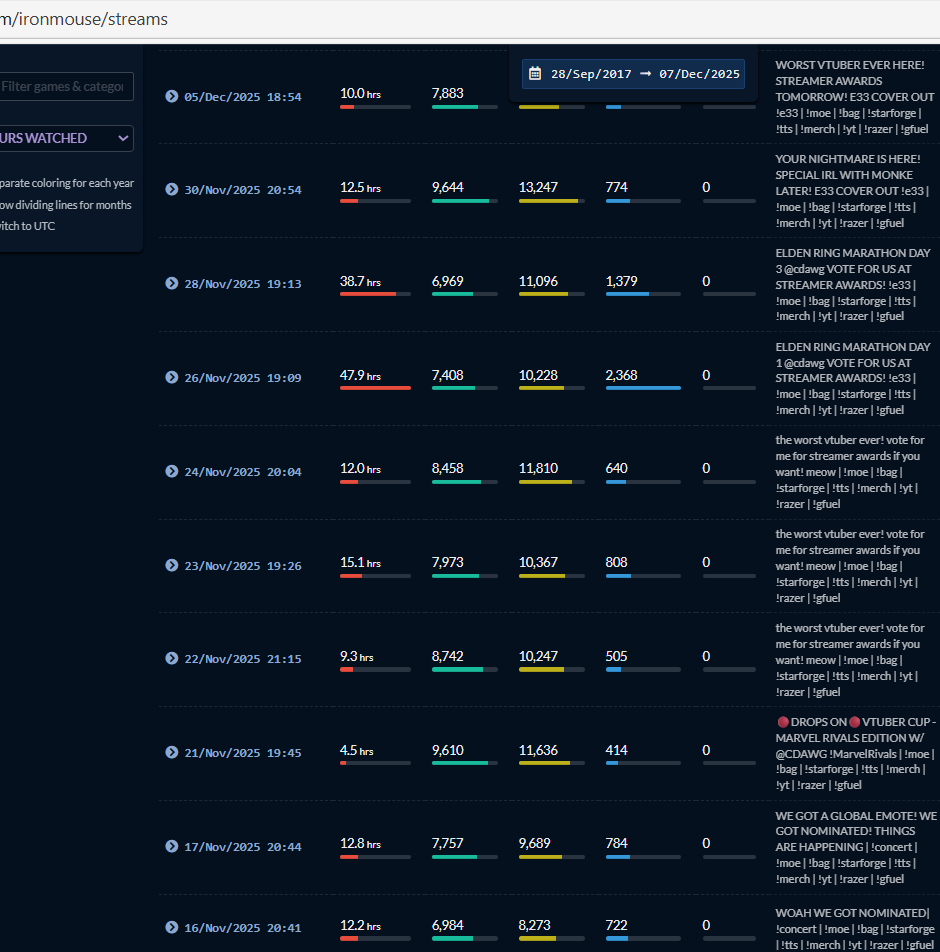Image resolution: width=940 pixels, height=952 pixels.
Task: Open the 28/Nov/2025 19:13 stream arrow icon
Action: tap(172, 284)
